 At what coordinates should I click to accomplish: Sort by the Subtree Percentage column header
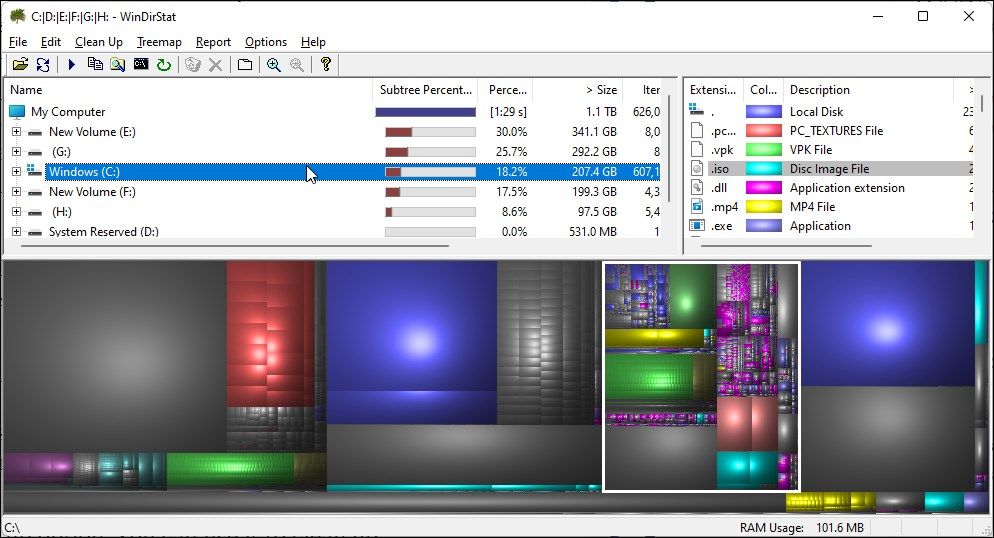point(425,90)
